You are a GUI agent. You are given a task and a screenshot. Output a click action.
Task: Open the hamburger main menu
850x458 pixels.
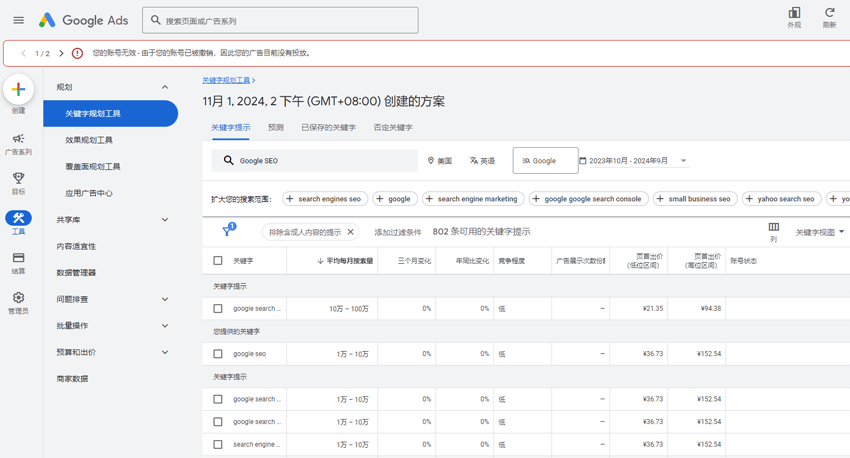18,21
